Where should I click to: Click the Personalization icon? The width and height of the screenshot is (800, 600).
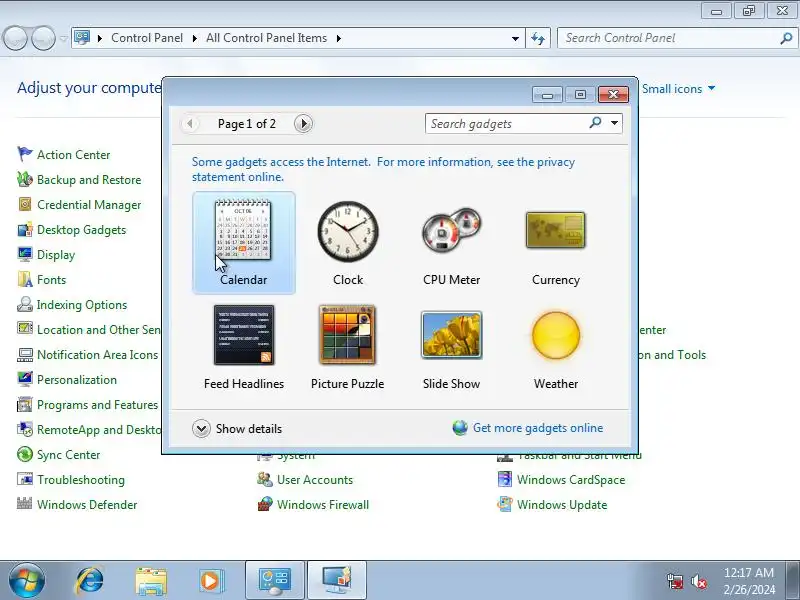pyautogui.click(x=24, y=379)
